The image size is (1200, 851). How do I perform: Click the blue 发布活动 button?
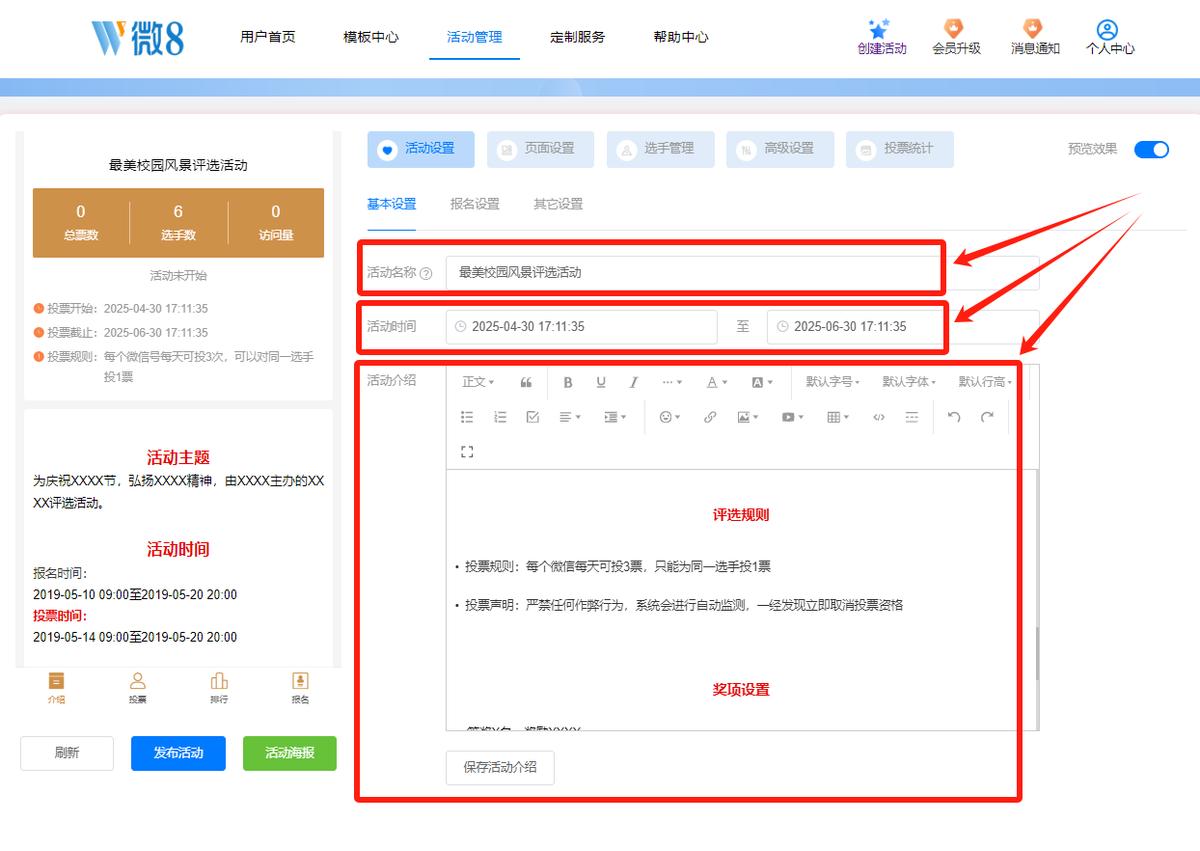[x=178, y=753]
